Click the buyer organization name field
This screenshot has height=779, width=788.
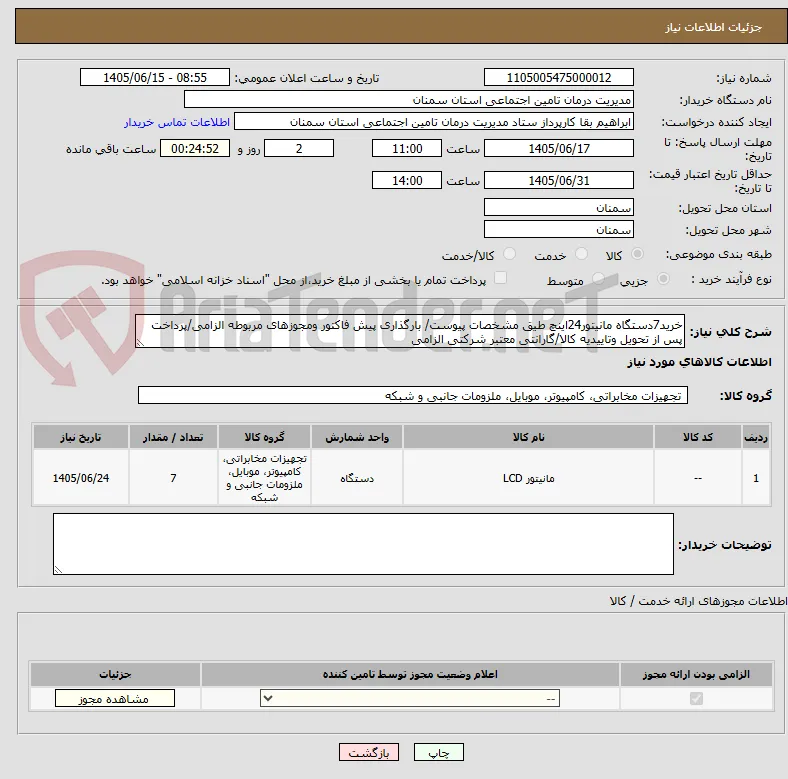[409, 100]
